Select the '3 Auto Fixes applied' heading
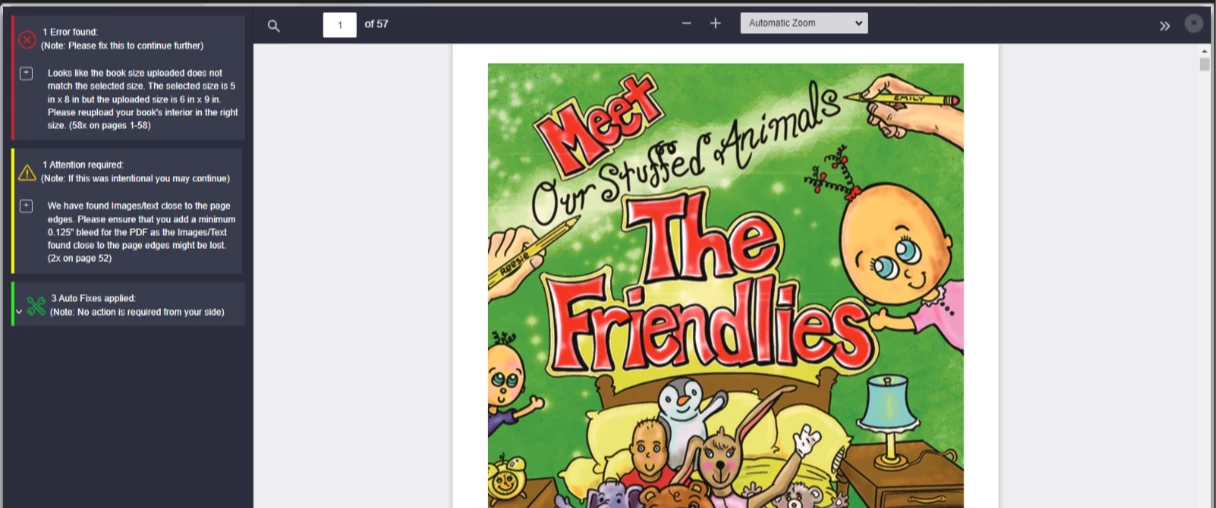 93,298
